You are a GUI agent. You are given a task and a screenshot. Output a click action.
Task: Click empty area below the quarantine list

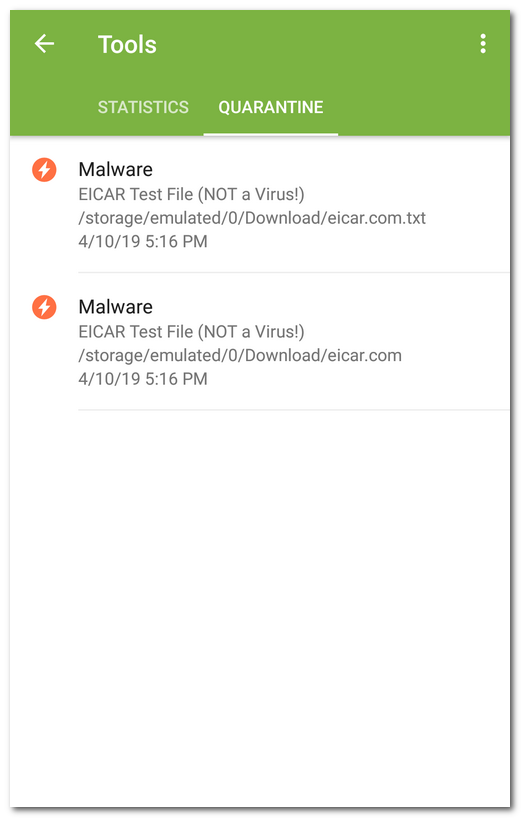[260, 605]
